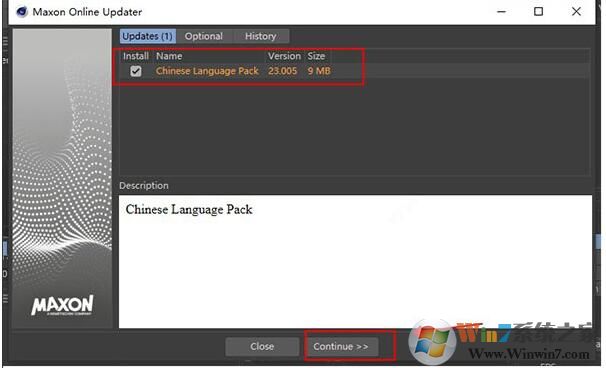The width and height of the screenshot is (606, 368).
Task: Click the Continue >> button
Action: coord(340,346)
